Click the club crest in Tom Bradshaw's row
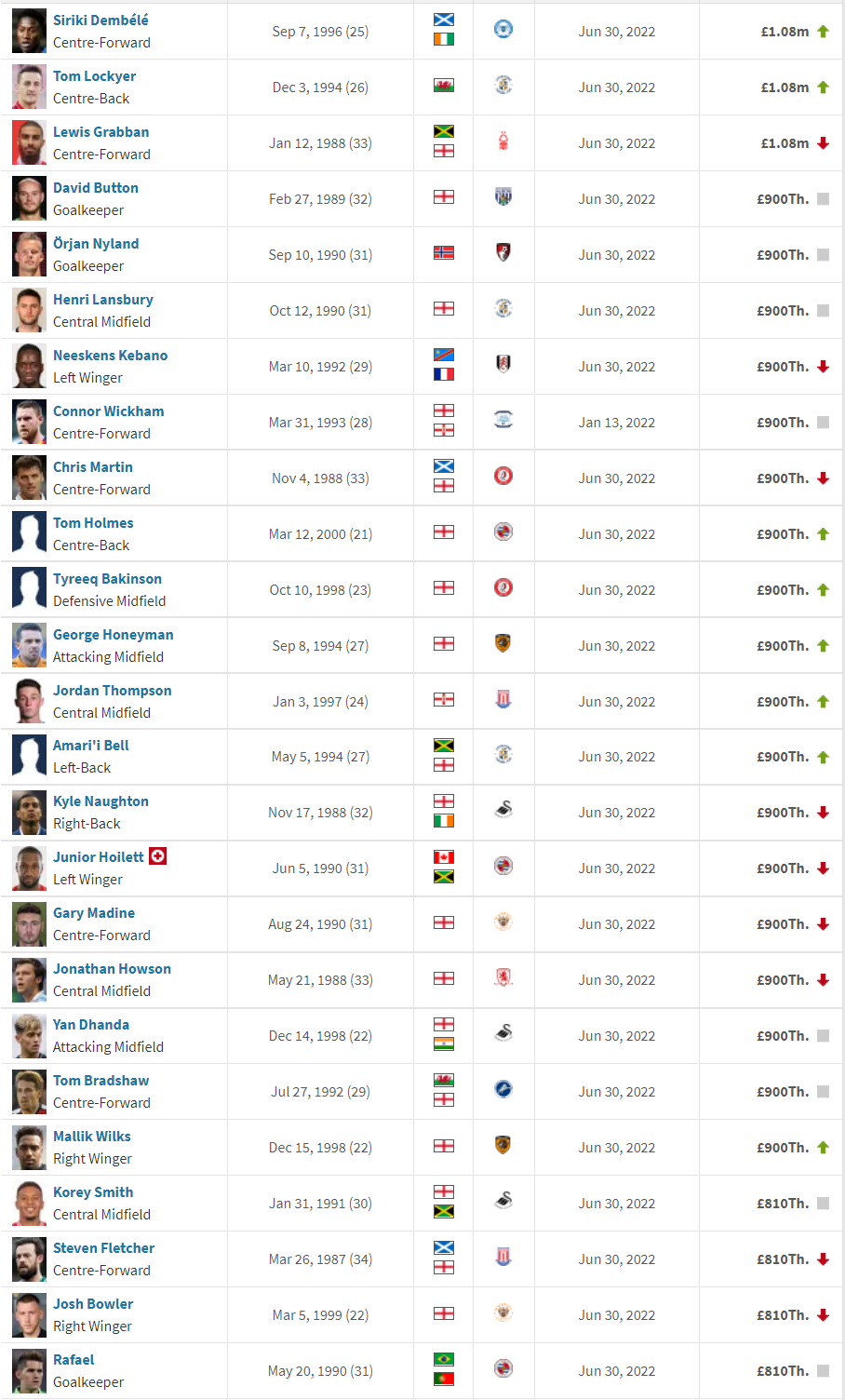 [503, 1090]
